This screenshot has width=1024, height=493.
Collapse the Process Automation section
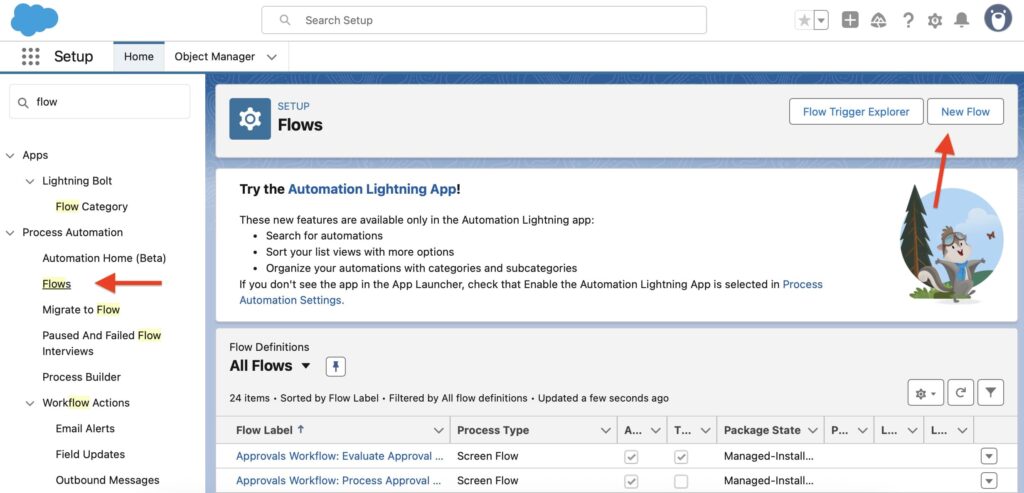(x=10, y=232)
